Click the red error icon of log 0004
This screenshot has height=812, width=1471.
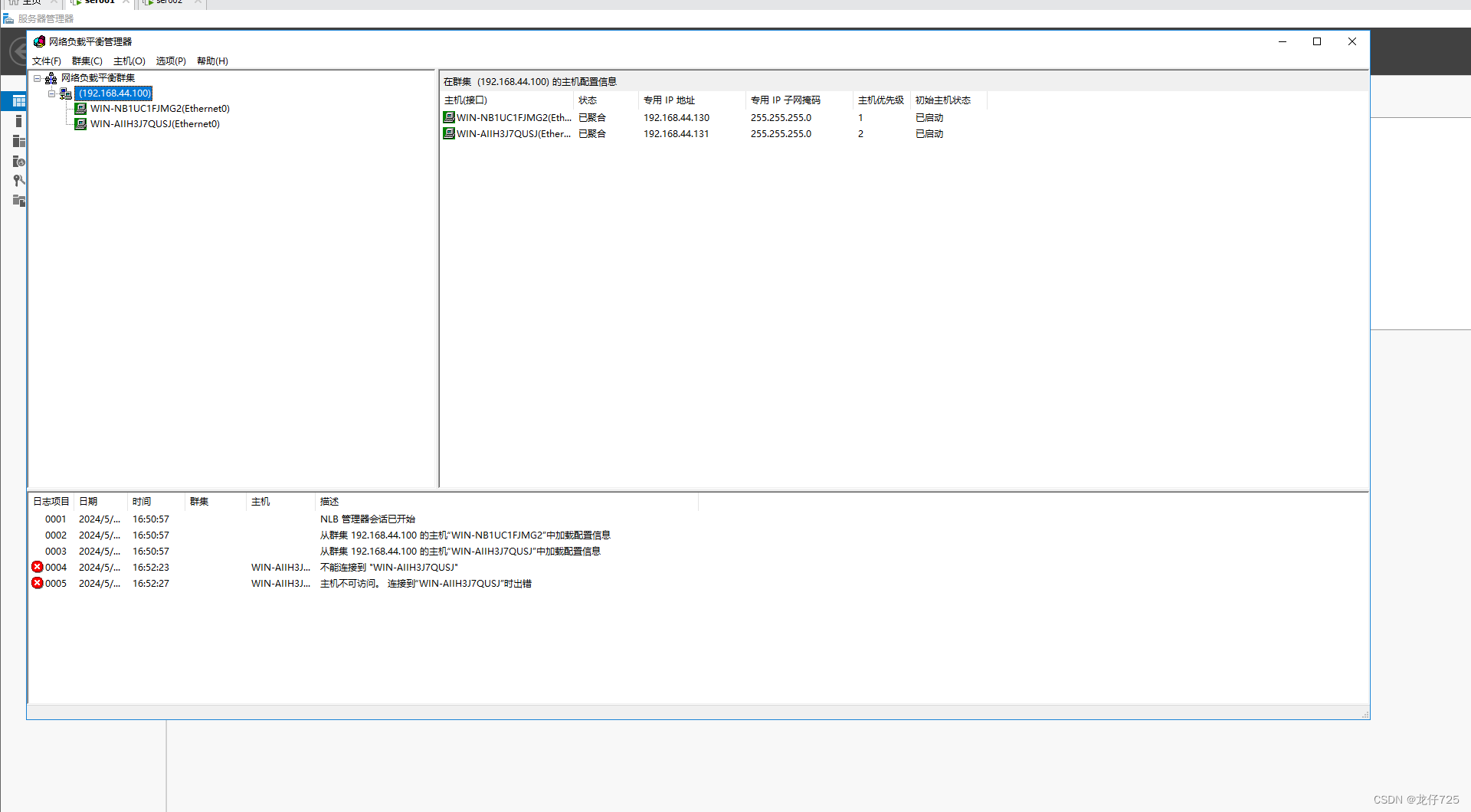click(x=38, y=567)
